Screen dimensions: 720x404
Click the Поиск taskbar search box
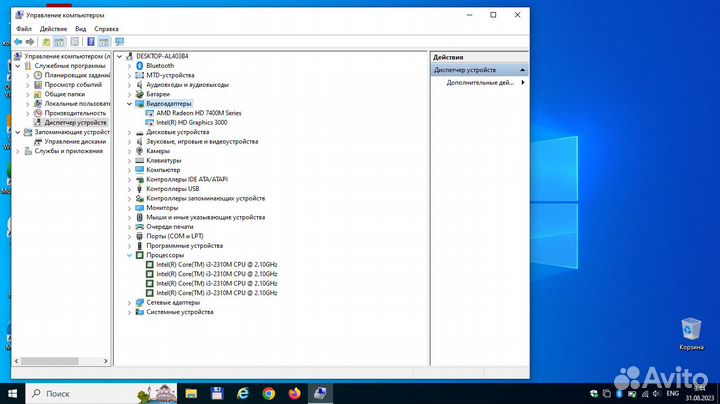pyautogui.click(x=101, y=393)
